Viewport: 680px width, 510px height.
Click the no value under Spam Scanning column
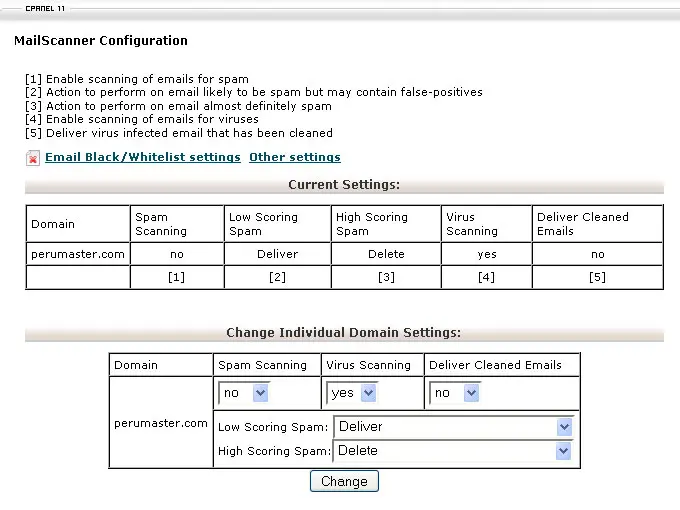coord(177,255)
